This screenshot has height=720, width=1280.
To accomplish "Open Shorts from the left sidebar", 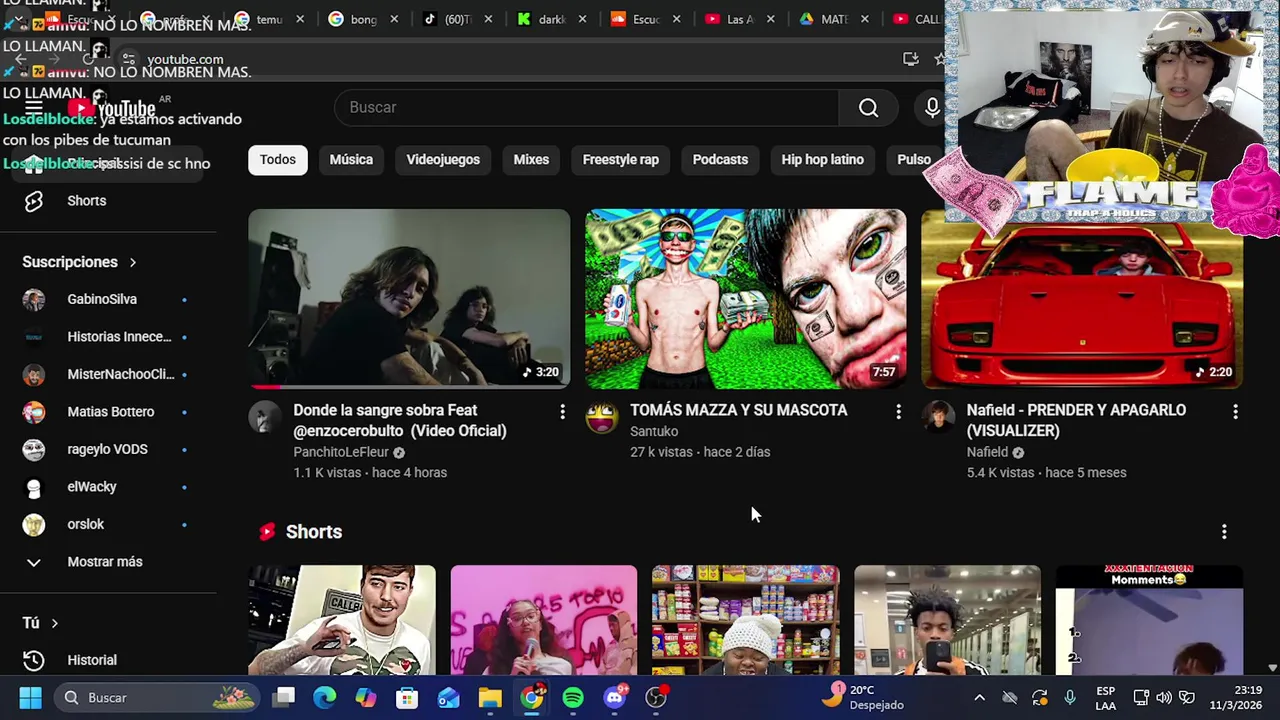I will pyautogui.click(x=108, y=201).
